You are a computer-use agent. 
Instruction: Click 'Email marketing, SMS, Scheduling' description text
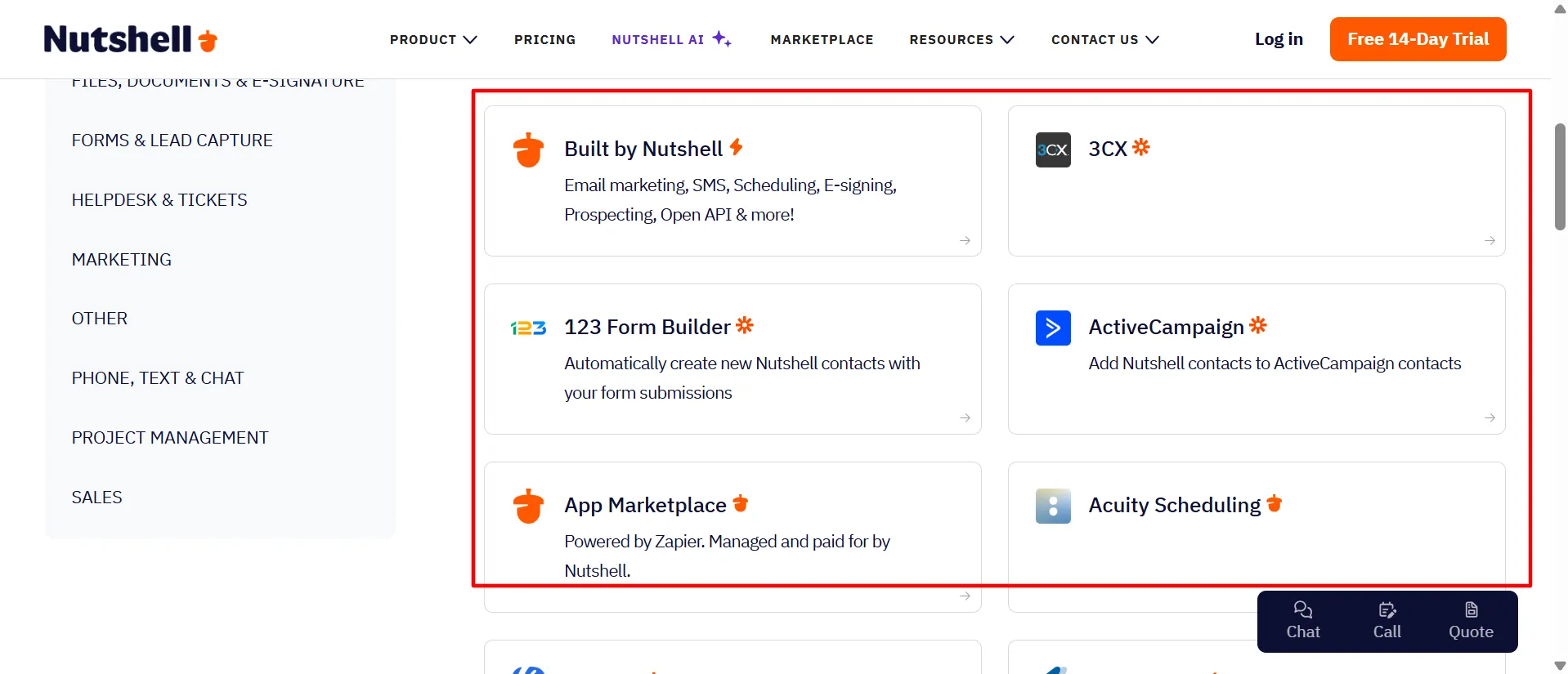coord(730,200)
